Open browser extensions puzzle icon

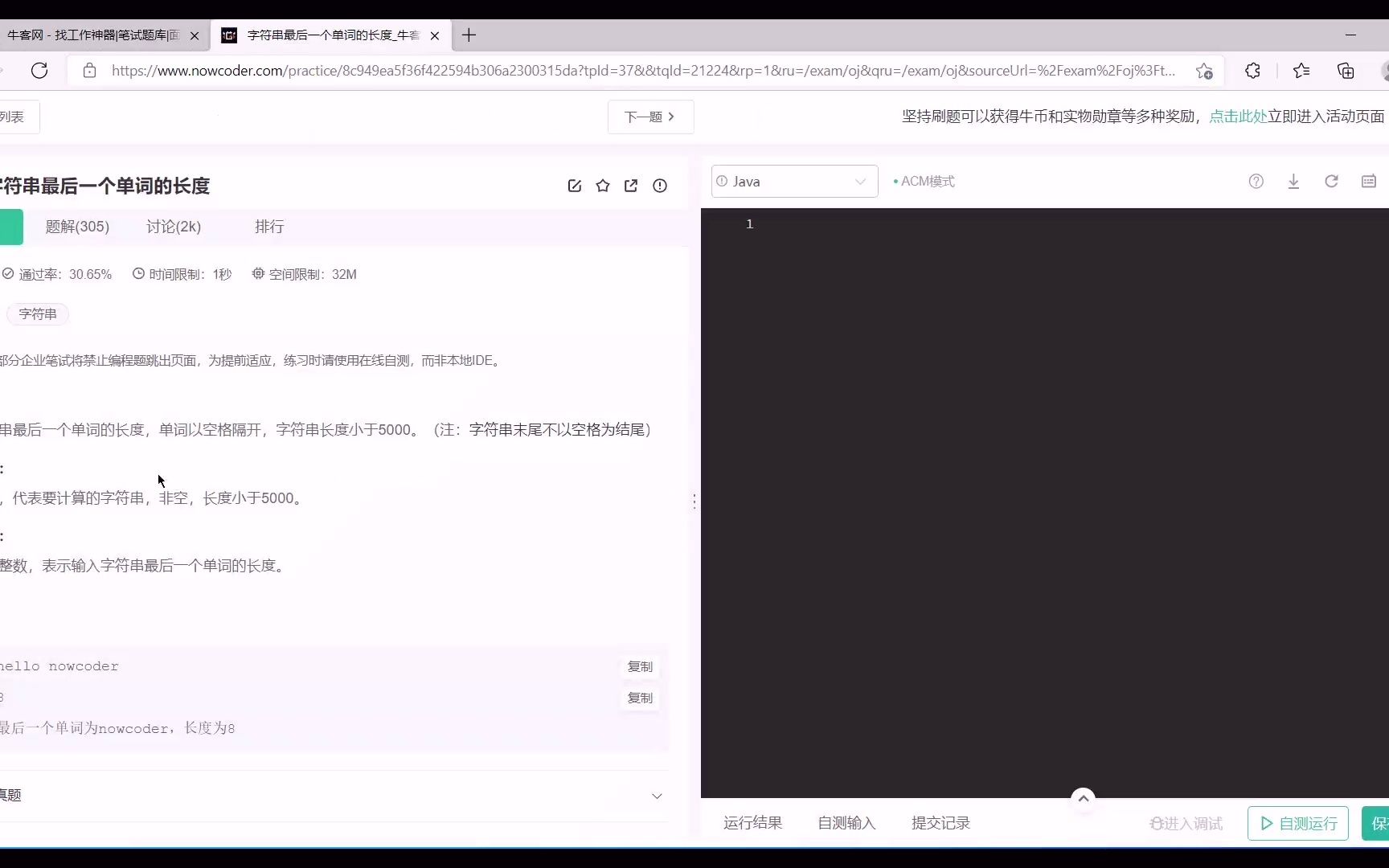click(x=1252, y=71)
